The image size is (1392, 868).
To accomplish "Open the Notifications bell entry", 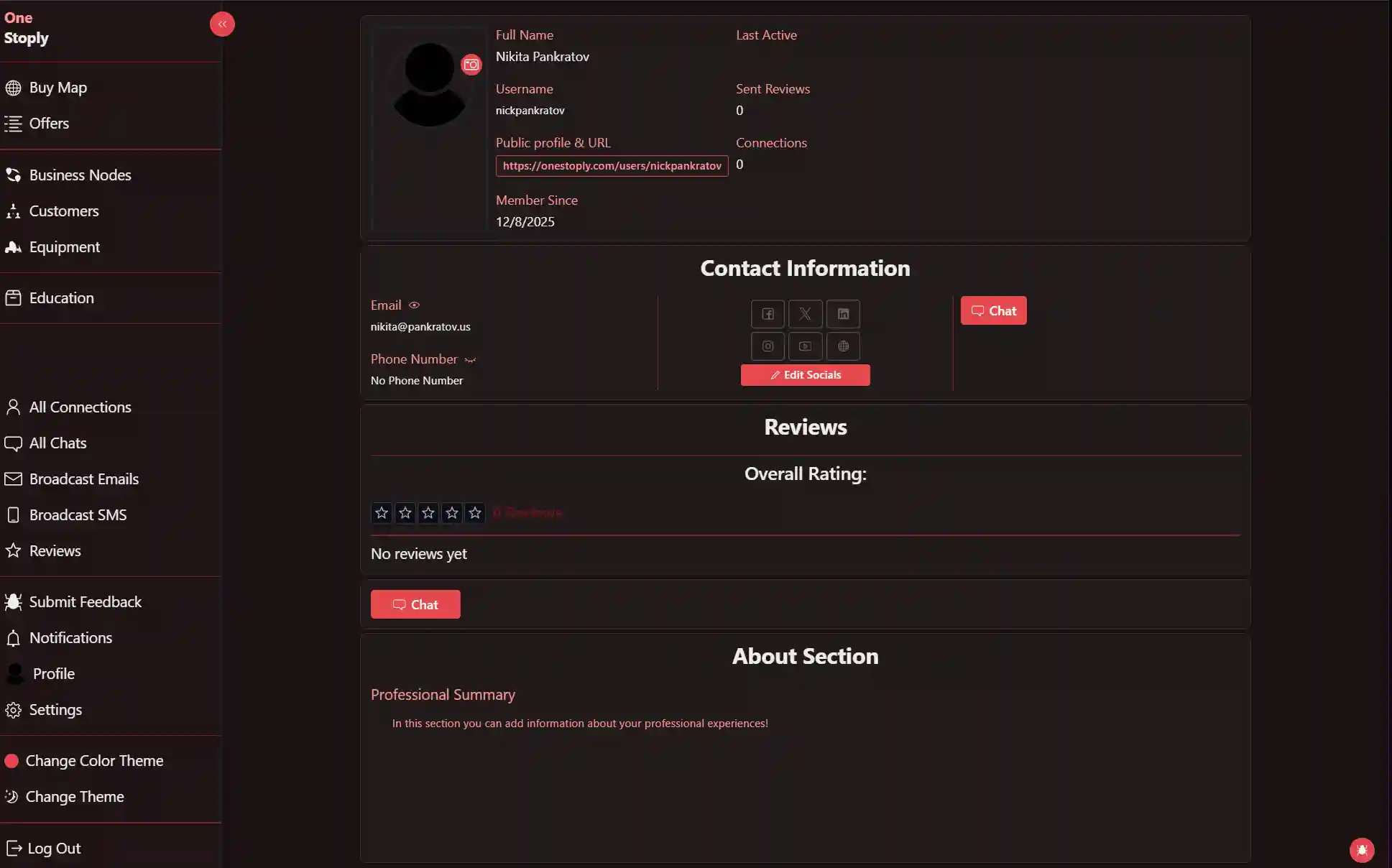I will click(70, 637).
